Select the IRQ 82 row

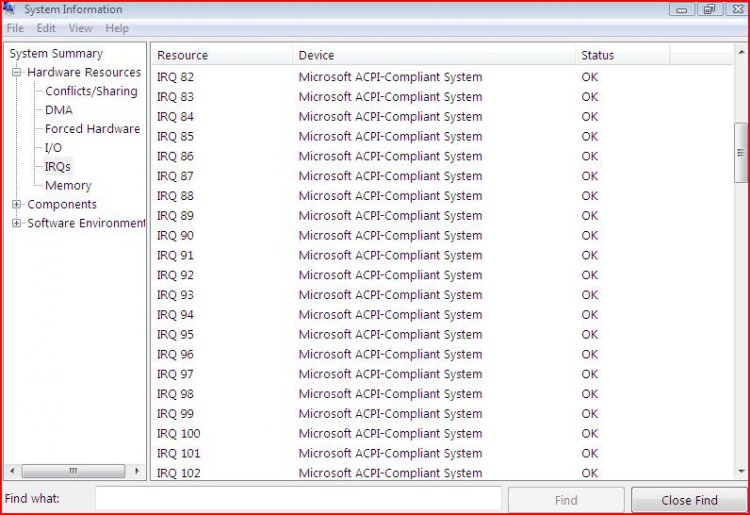441,77
